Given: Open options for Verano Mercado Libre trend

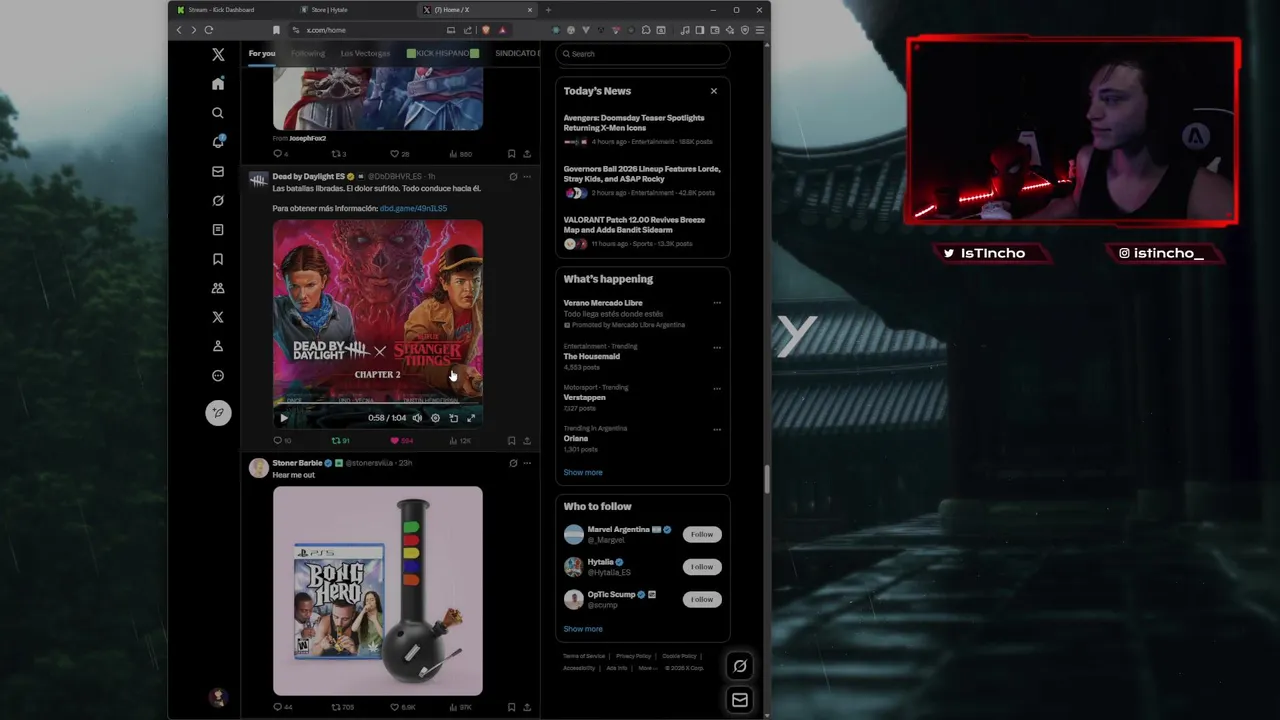Looking at the screenshot, I should pyautogui.click(x=717, y=303).
